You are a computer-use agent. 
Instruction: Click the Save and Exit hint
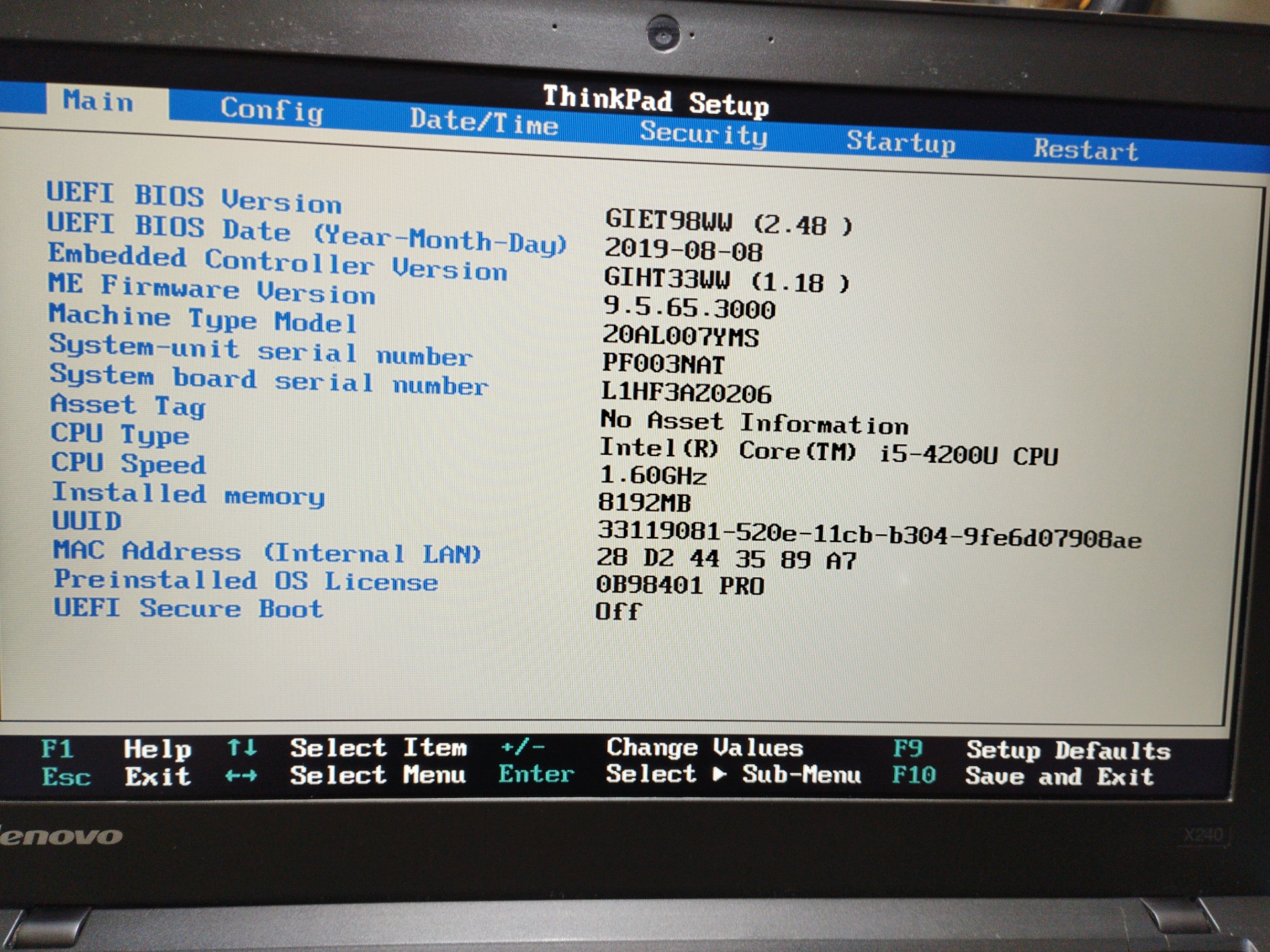coord(1060,776)
